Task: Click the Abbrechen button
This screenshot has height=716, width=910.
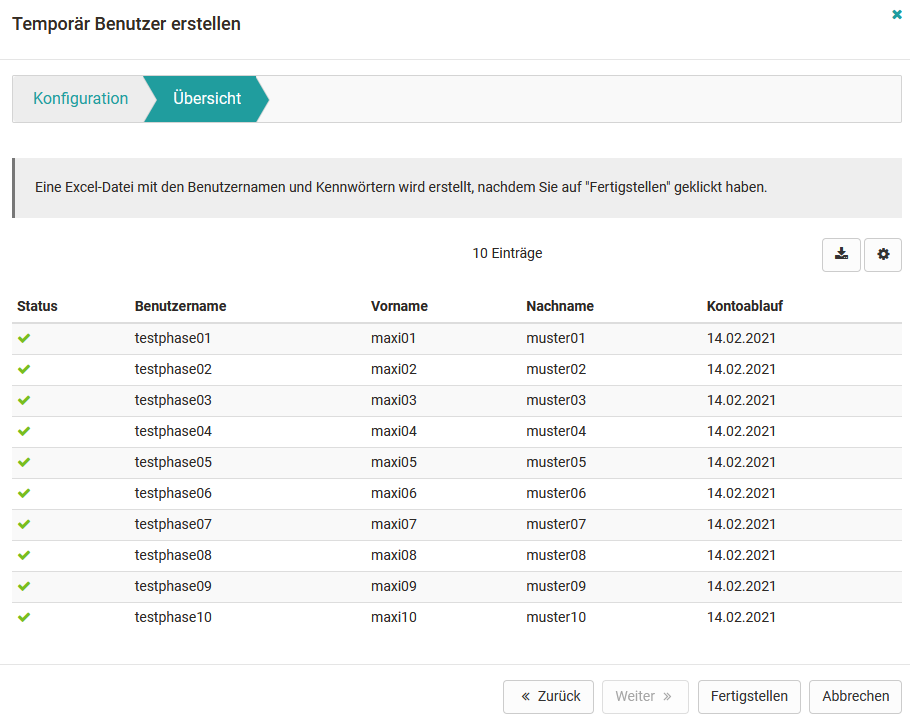Action: (x=855, y=697)
